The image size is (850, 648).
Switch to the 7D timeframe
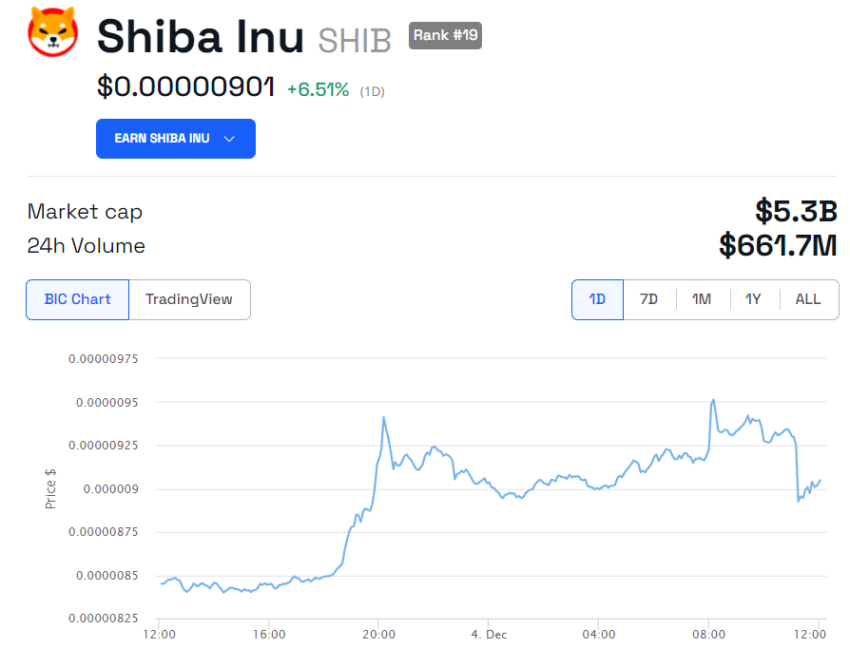(x=649, y=298)
